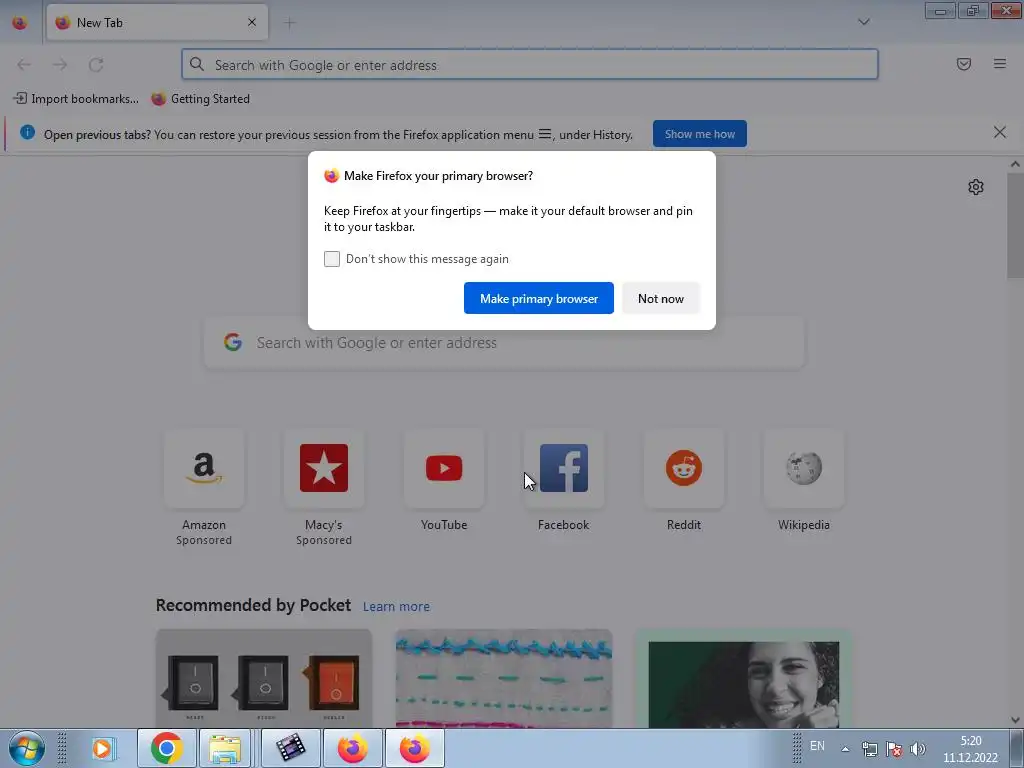Click the info icon in the notification bar
1024x768 pixels.
pos(27,133)
